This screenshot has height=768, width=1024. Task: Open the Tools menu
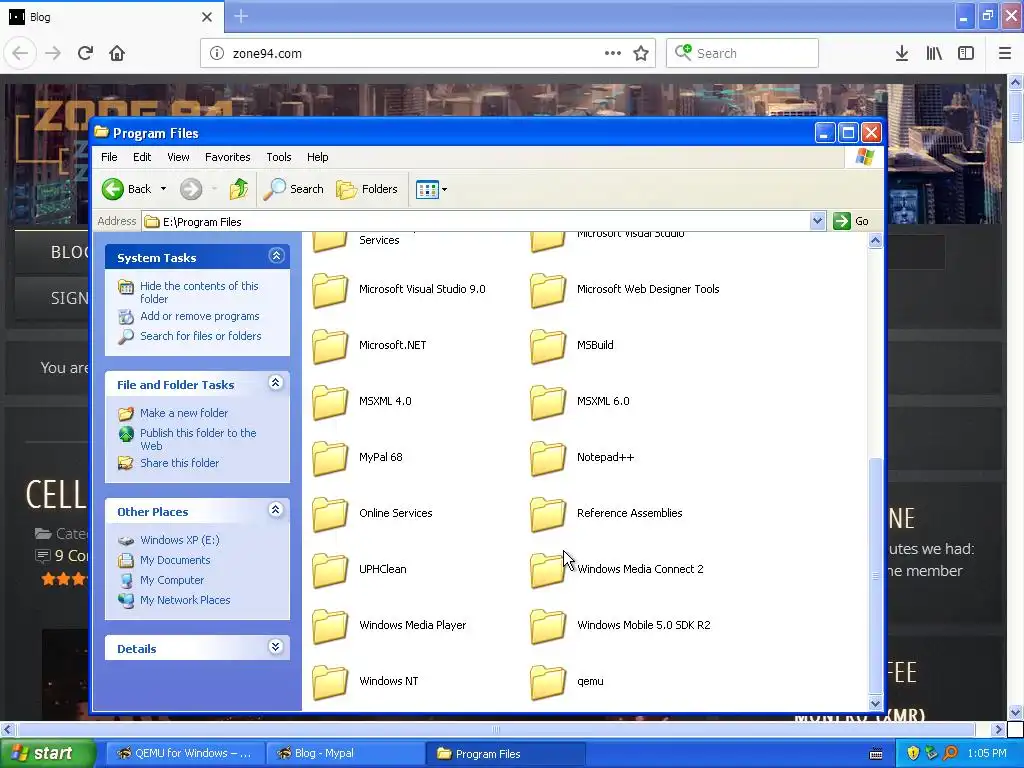279,157
